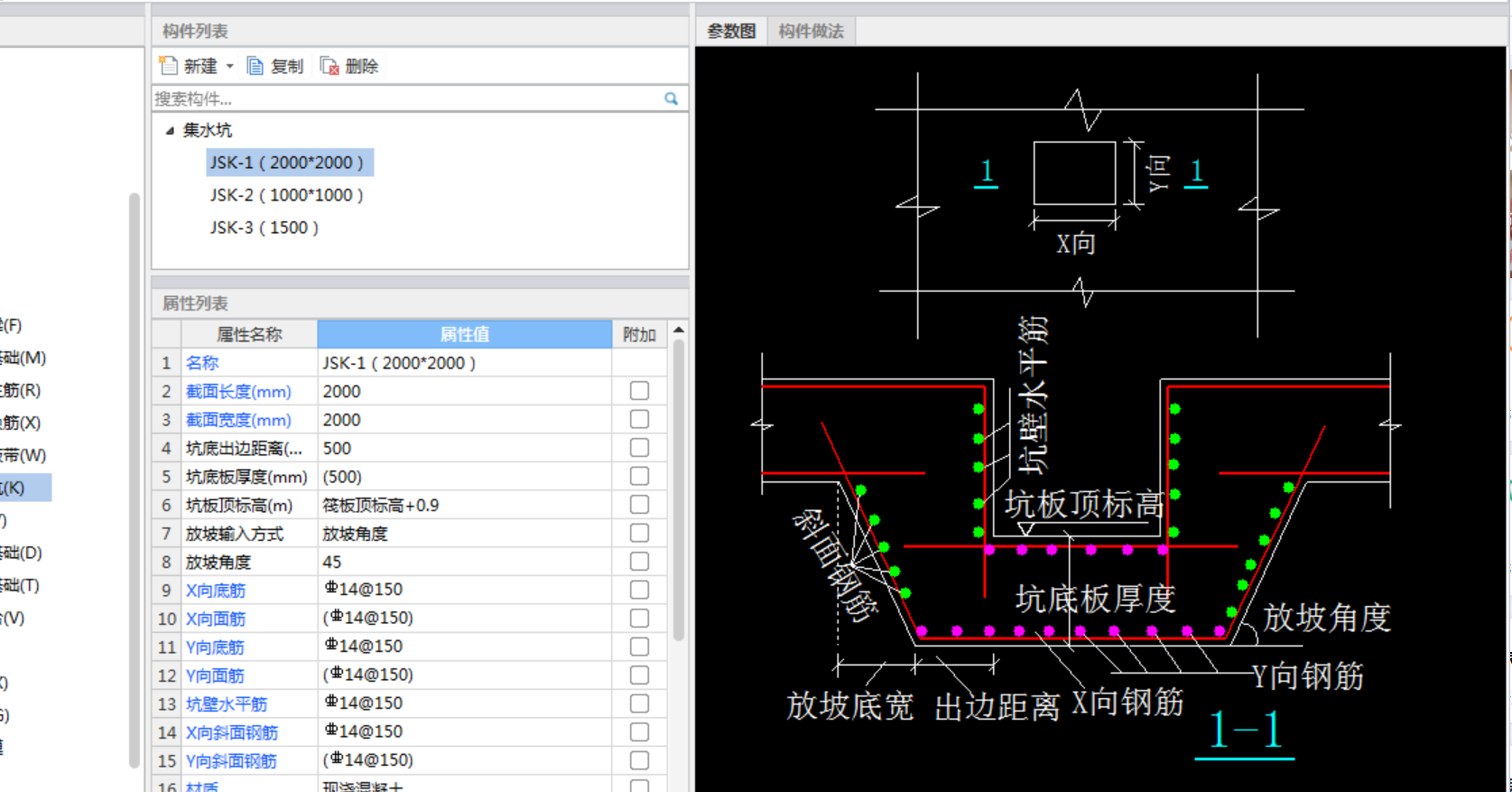Image resolution: width=1512 pixels, height=792 pixels.
Task: Edit 放坡角度 value 45
Action: [x=464, y=562]
